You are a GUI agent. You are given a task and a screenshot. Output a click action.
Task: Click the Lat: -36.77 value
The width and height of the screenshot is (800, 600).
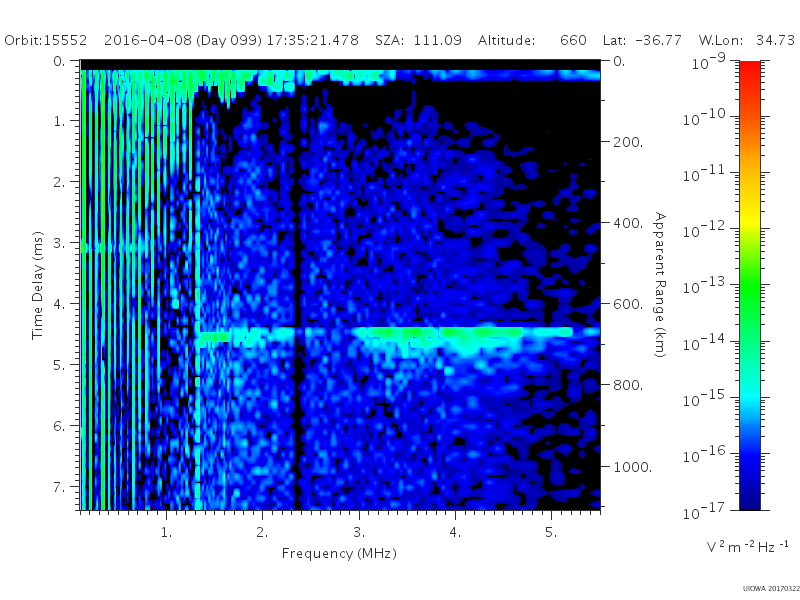(x=642, y=40)
